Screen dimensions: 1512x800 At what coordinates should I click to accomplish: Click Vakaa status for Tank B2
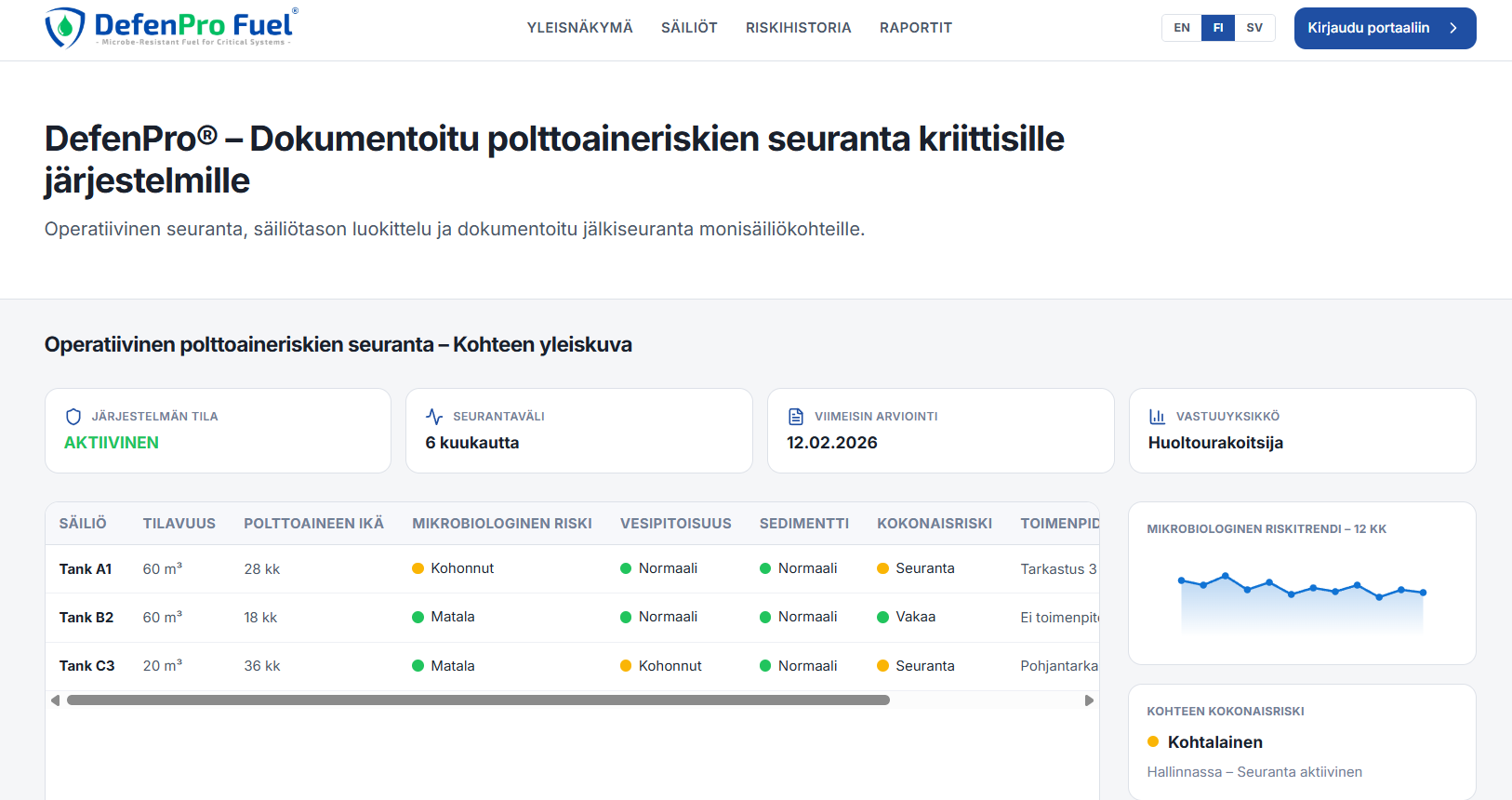tap(916, 617)
